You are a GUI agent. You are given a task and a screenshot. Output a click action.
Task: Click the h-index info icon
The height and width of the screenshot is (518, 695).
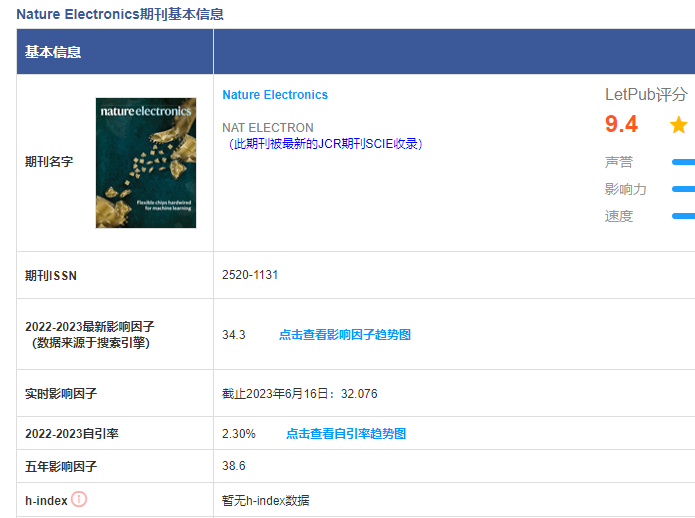(79, 499)
